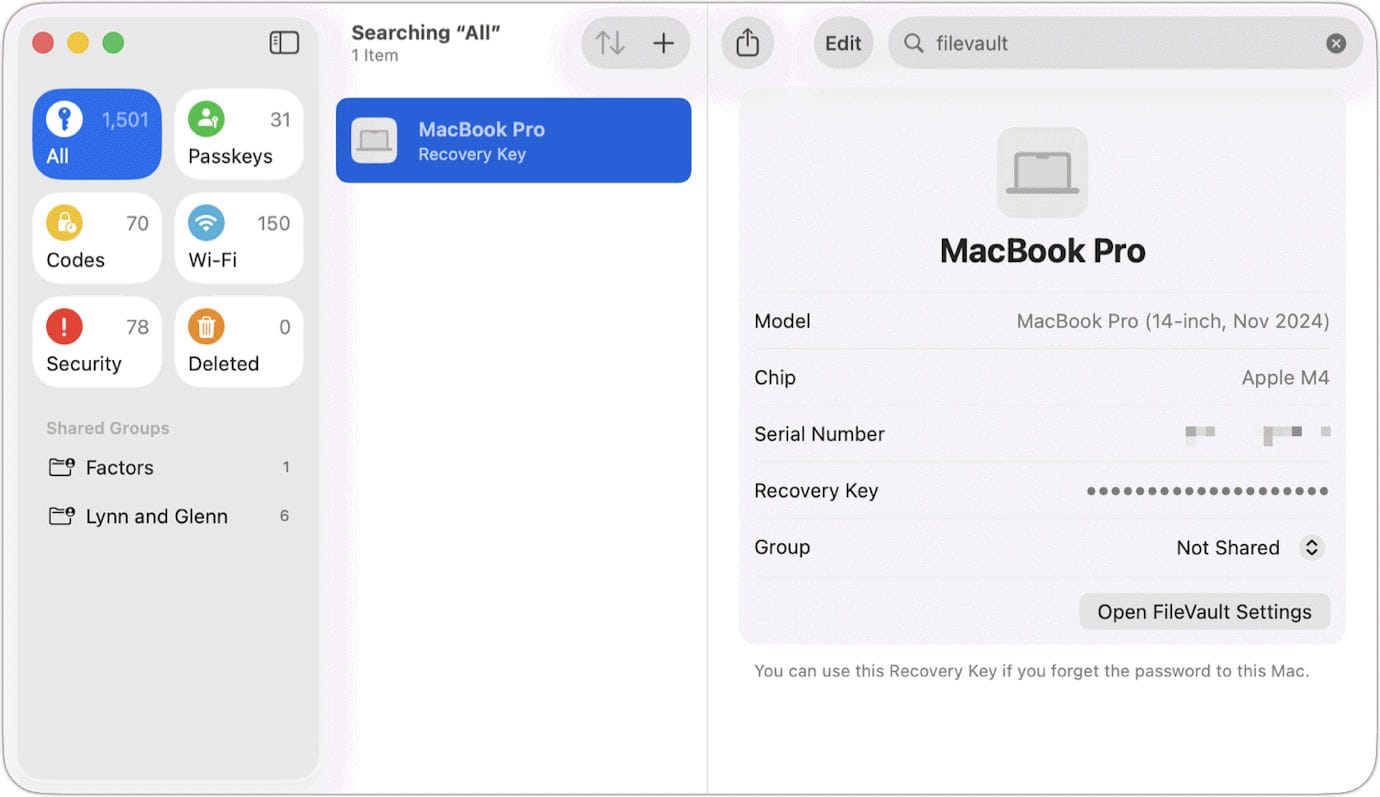Open the Passkeys category

(x=239, y=135)
